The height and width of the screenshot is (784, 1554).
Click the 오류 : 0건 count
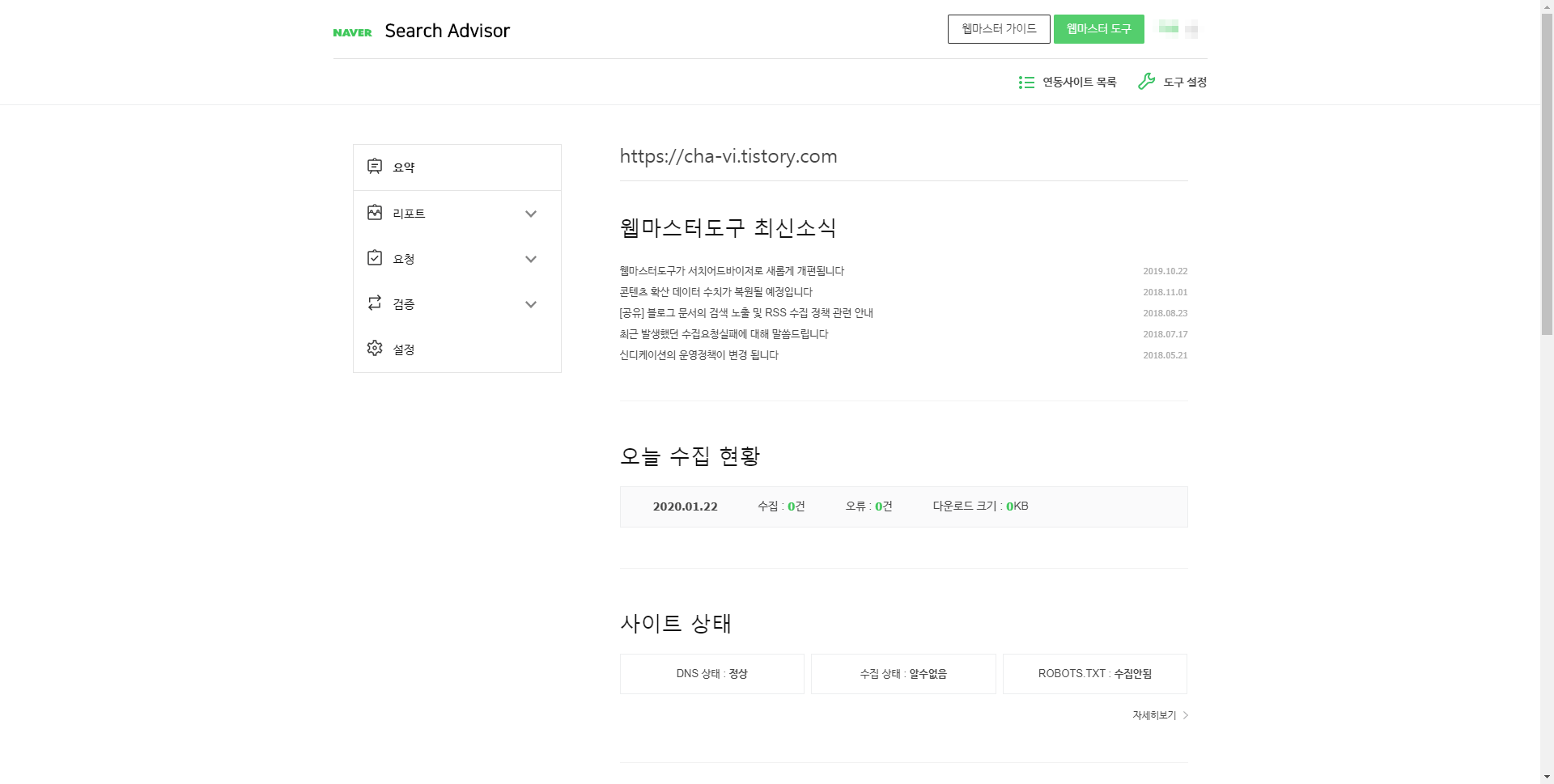[x=869, y=506]
